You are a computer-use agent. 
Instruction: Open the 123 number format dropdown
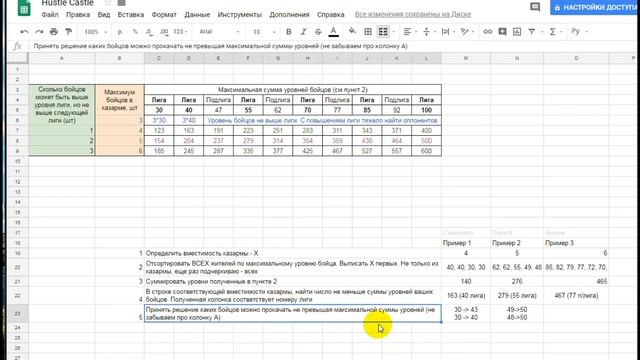(x=180, y=32)
